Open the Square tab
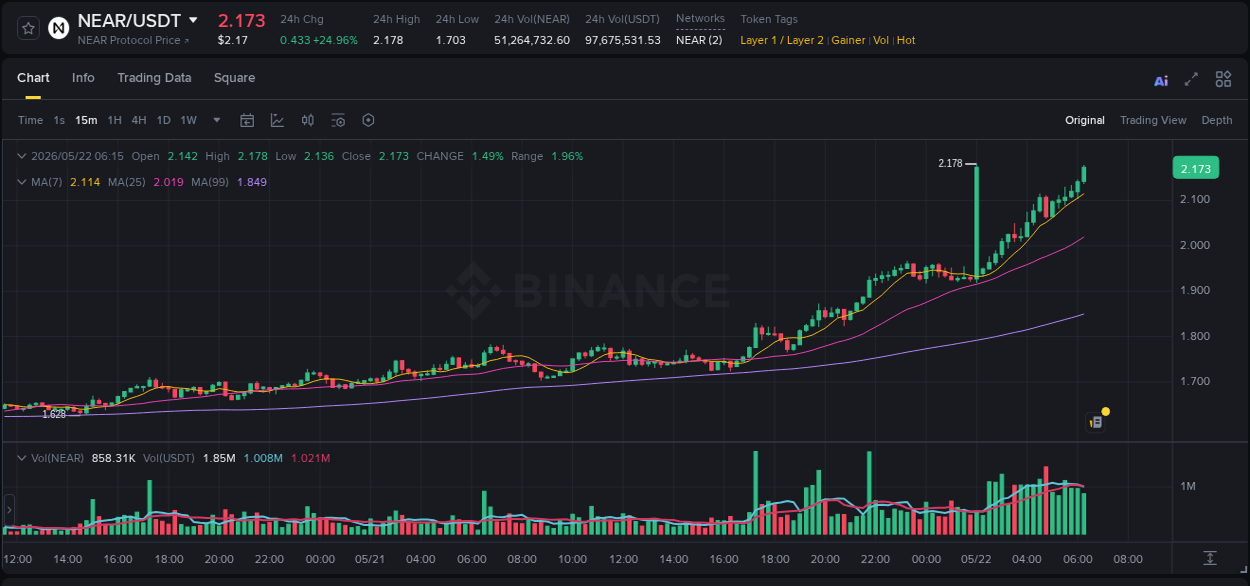Image resolution: width=1250 pixels, height=586 pixels. click(x=234, y=78)
